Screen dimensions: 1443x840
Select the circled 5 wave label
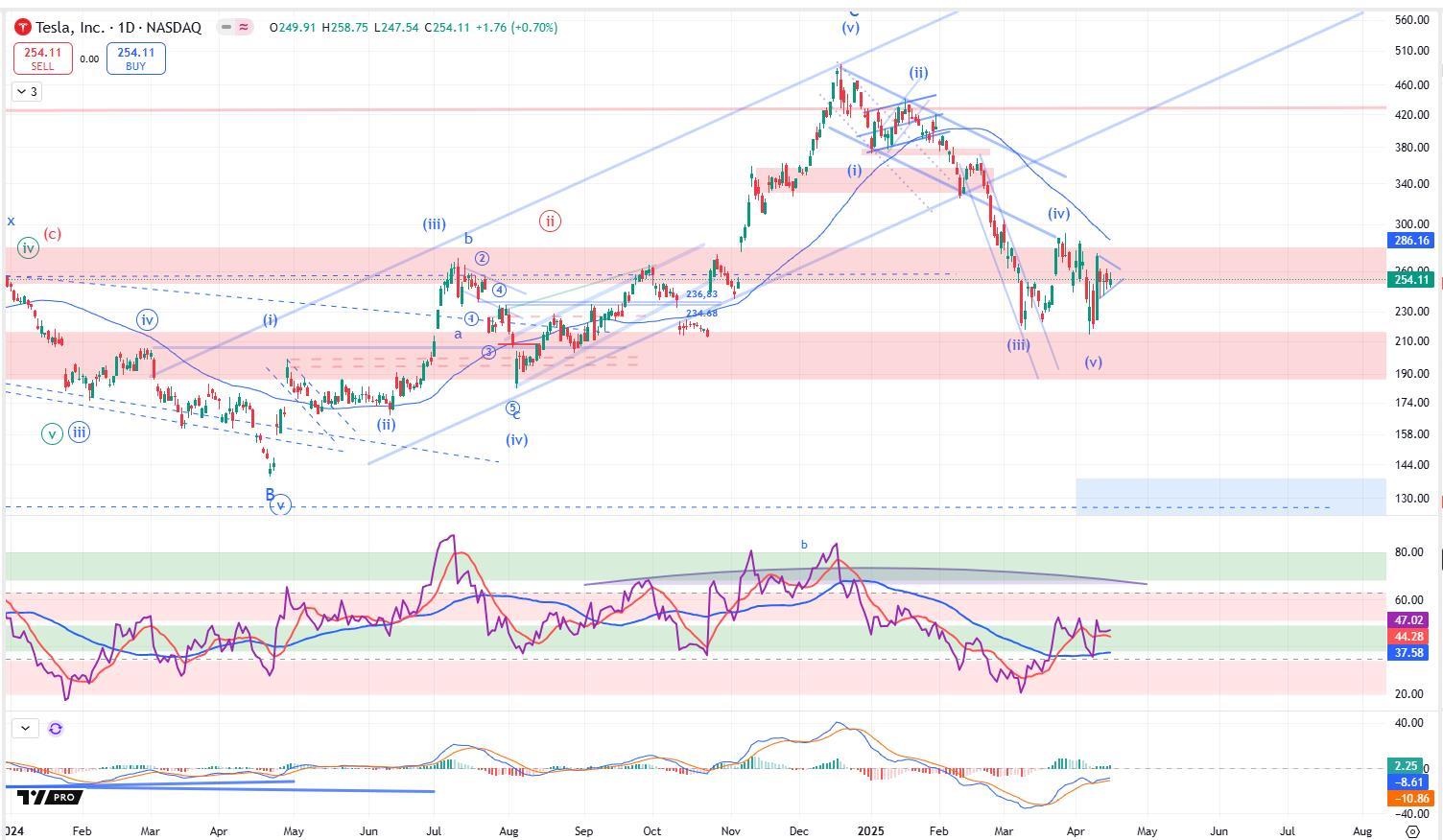512,408
